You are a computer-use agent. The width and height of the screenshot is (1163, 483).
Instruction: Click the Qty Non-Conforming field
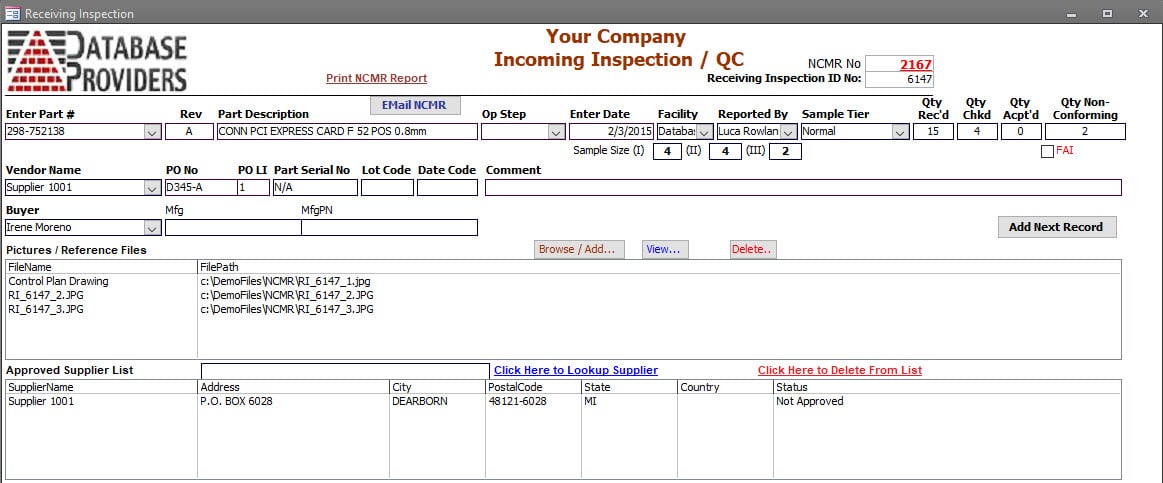pyautogui.click(x=1085, y=132)
